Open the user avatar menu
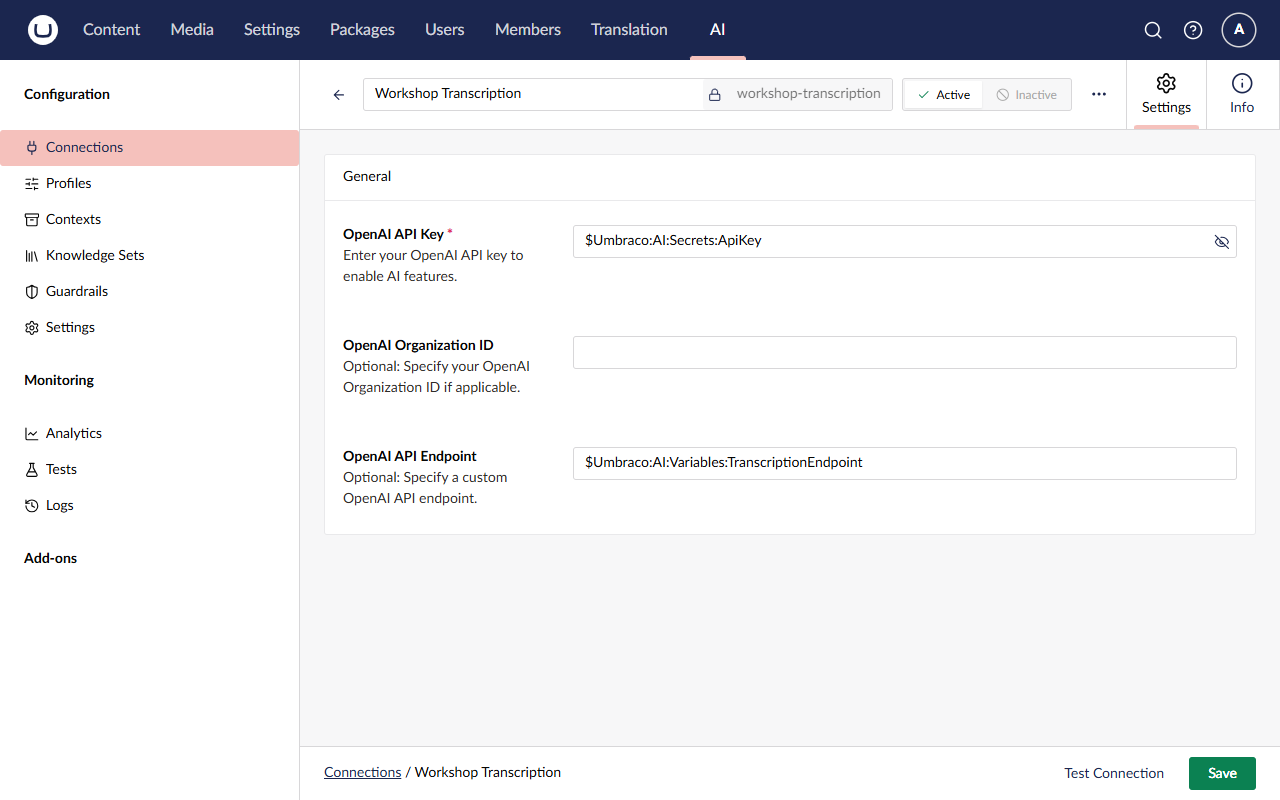 (x=1239, y=30)
